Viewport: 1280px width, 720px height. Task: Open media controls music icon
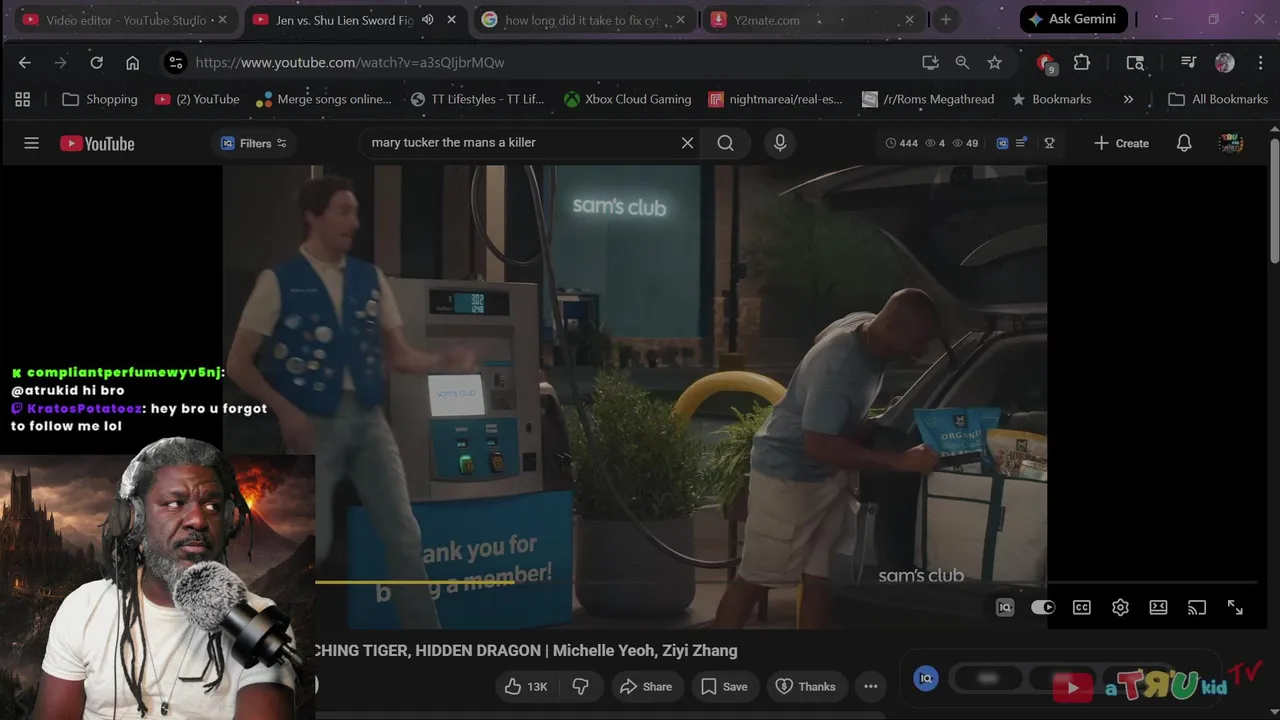pos(1188,62)
